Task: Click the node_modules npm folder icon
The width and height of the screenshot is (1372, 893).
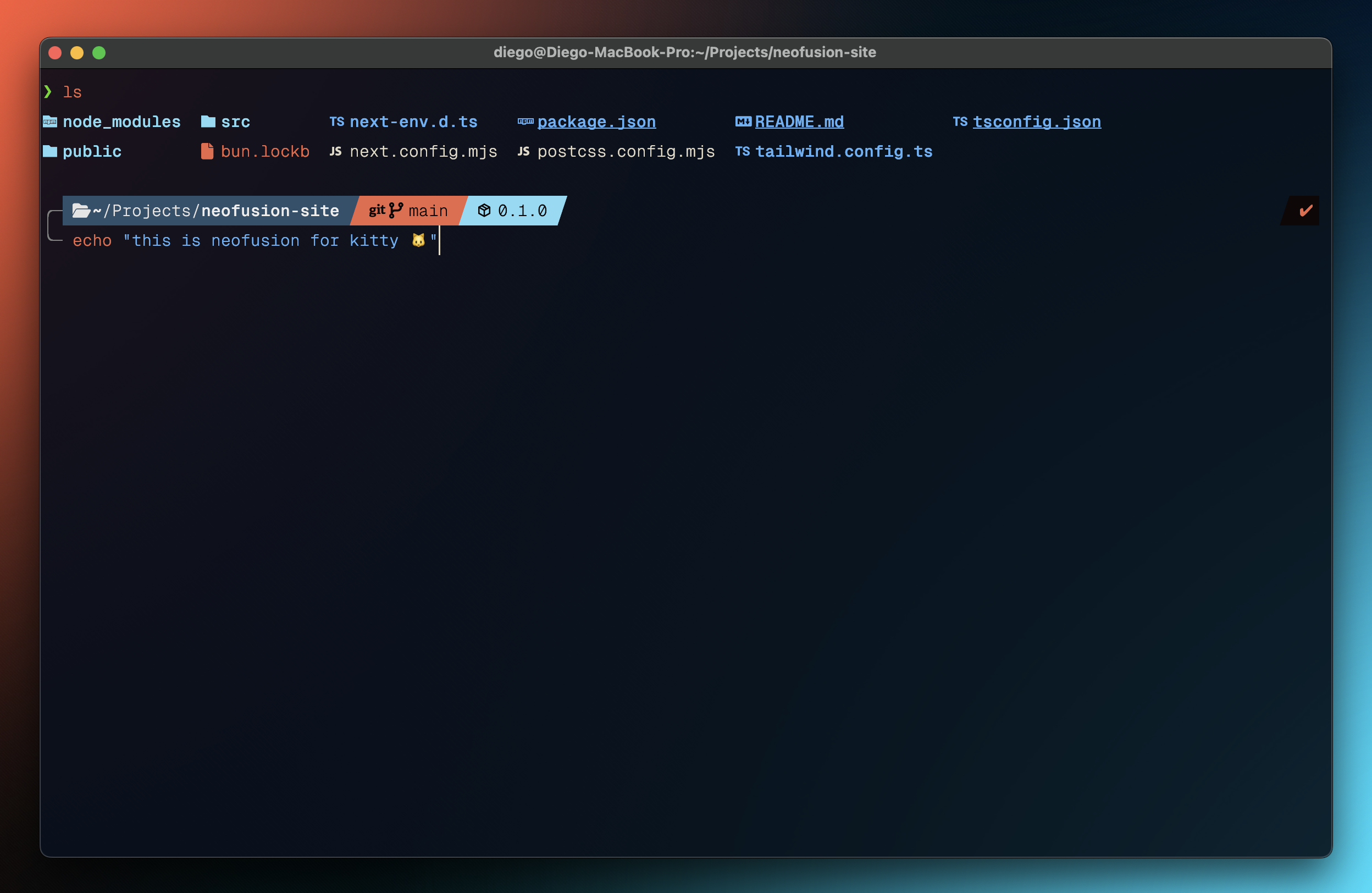Action: click(x=50, y=122)
